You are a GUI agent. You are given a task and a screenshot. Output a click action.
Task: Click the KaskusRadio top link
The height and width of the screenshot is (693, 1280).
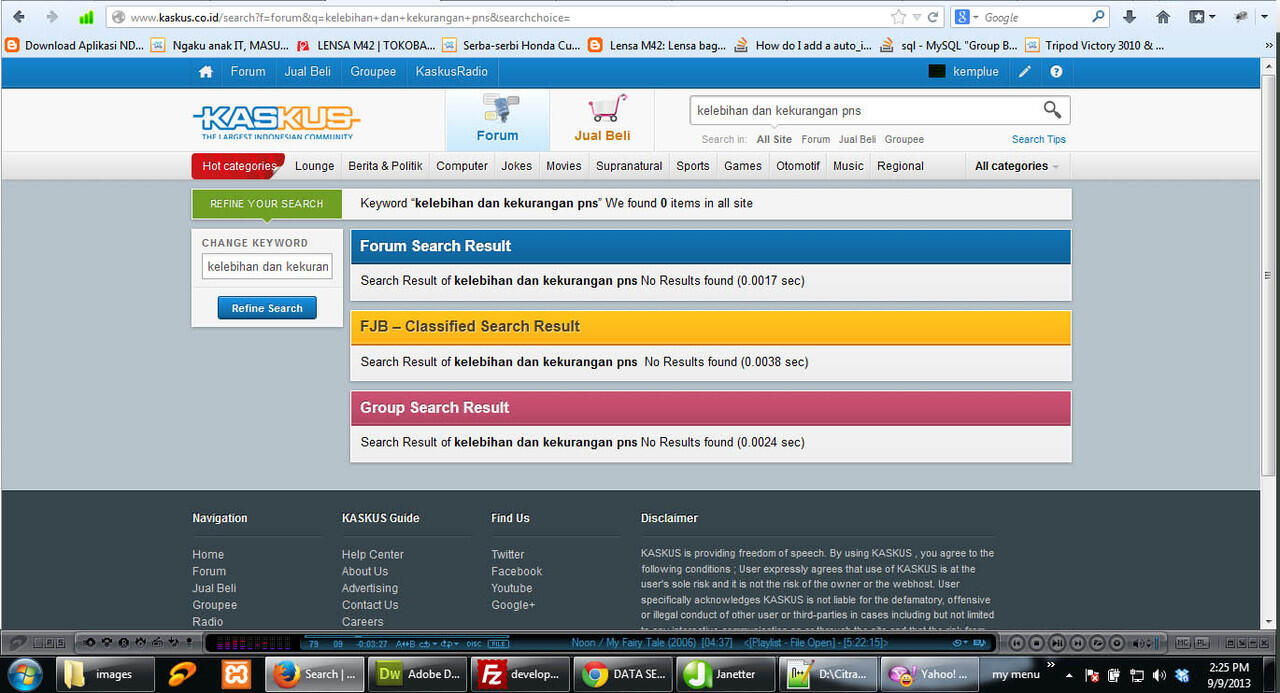click(452, 72)
